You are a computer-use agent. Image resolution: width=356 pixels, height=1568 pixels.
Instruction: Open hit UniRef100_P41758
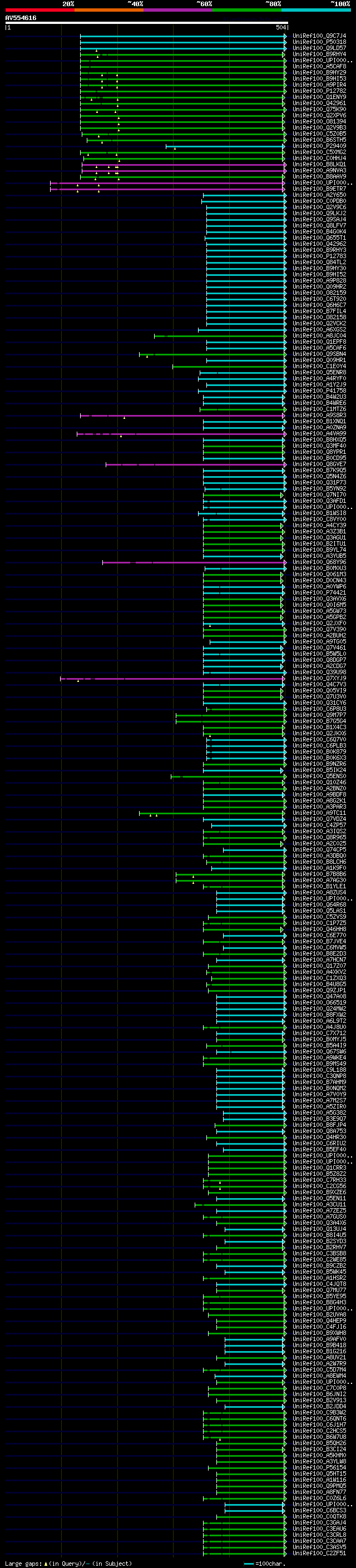[x=319, y=391]
